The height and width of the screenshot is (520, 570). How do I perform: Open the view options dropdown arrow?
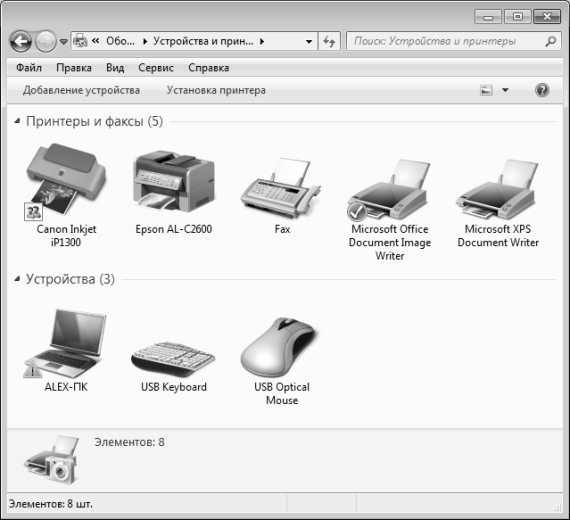505,90
